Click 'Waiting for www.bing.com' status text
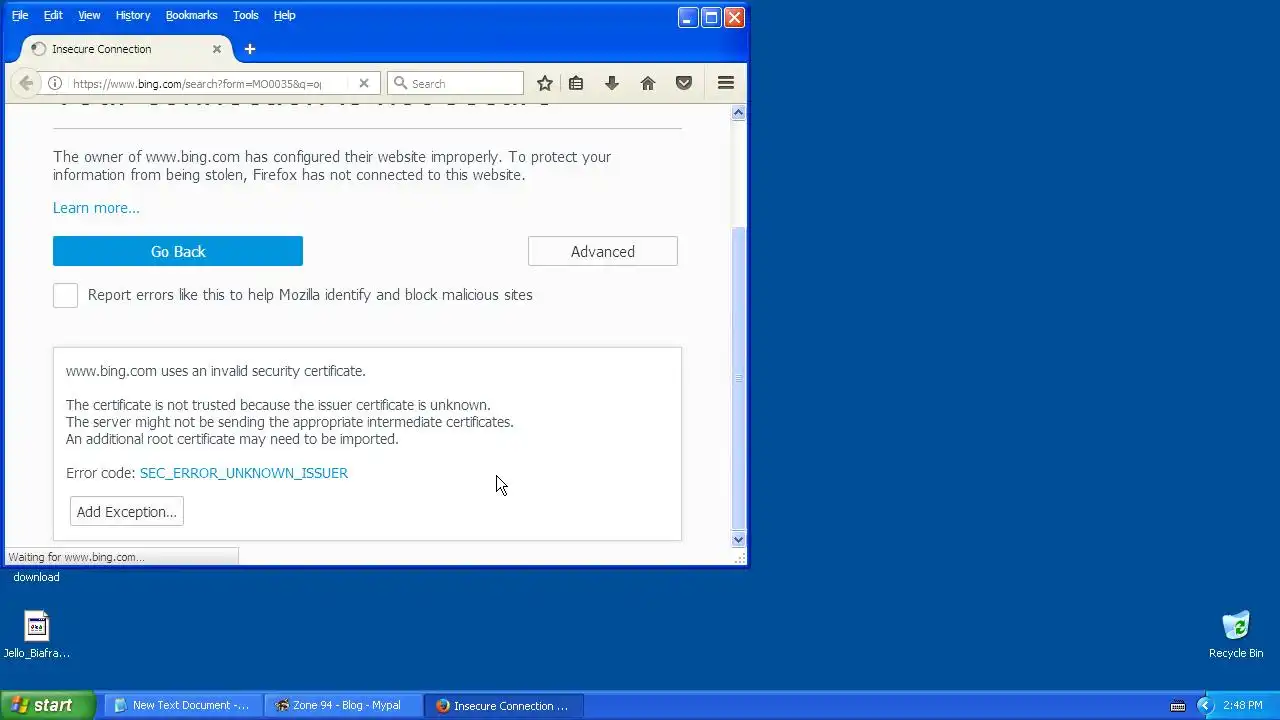The width and height of the screenshot is (1280, 720). tap(76, 557)
